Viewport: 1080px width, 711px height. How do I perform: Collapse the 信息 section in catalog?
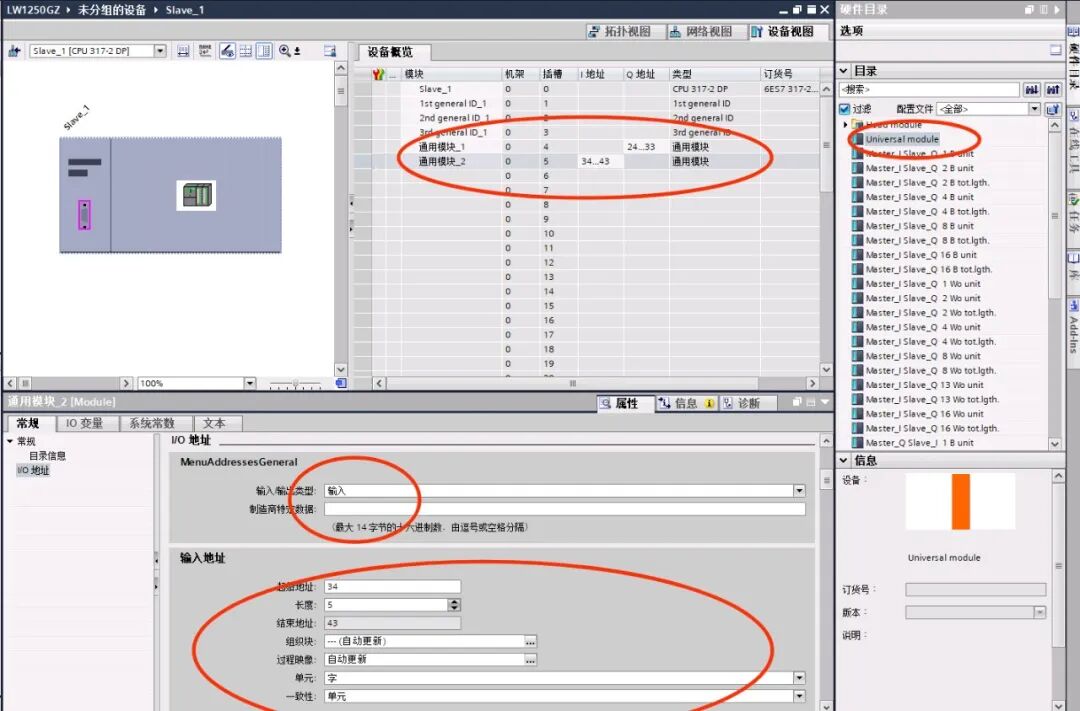click(844, 460)
